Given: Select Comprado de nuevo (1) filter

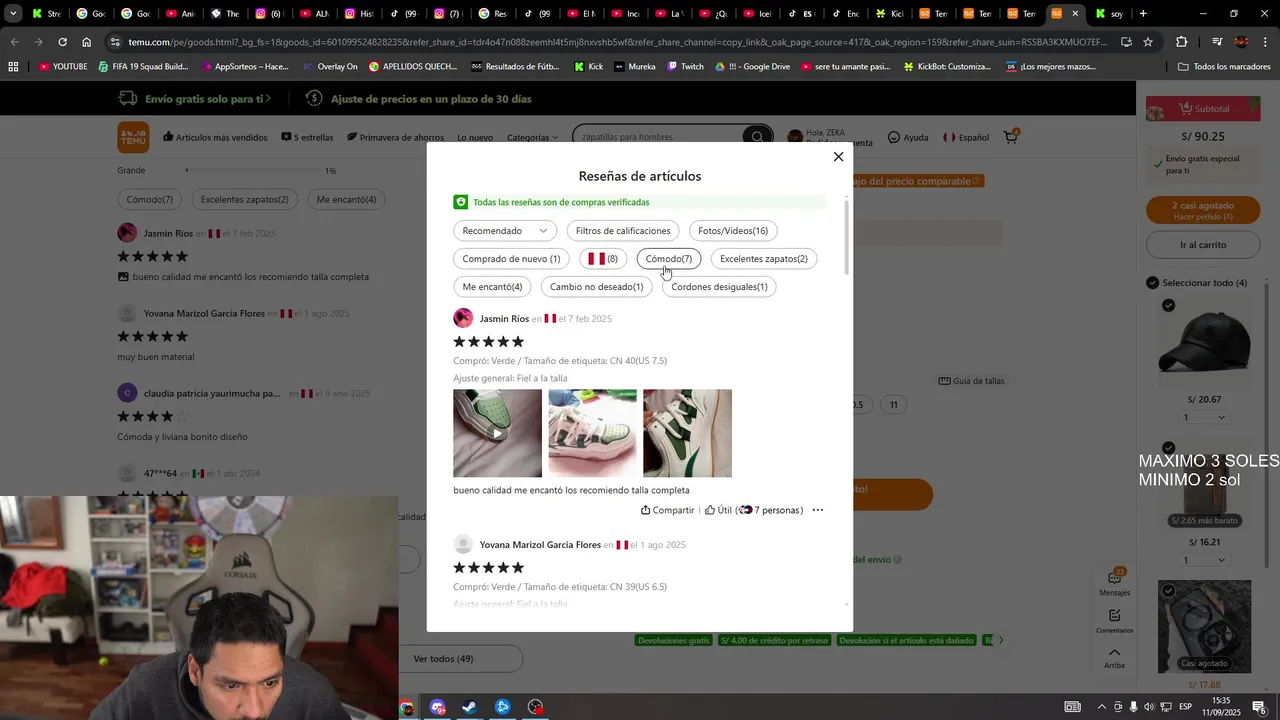Looking at the screenshot, I should tap(511, 259).
